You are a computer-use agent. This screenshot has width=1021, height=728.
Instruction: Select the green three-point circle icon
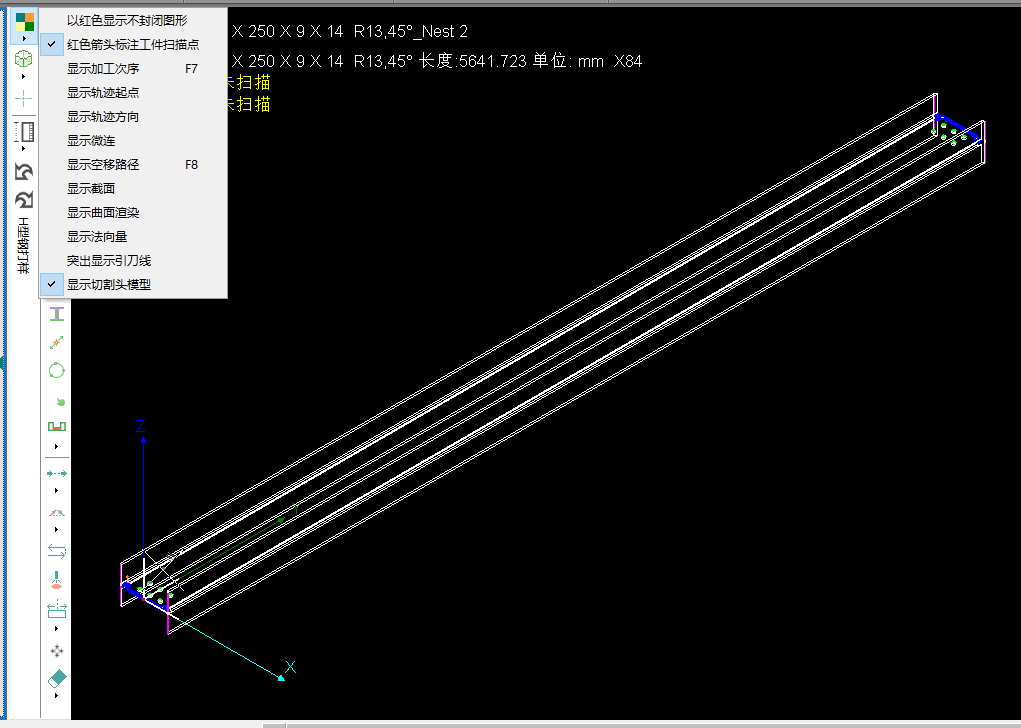57,371
